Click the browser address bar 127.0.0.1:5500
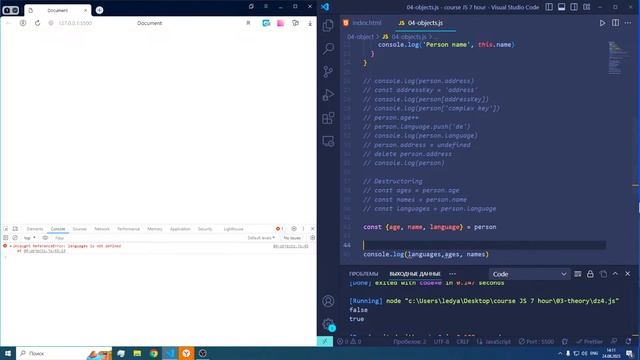 pos(75,23)
